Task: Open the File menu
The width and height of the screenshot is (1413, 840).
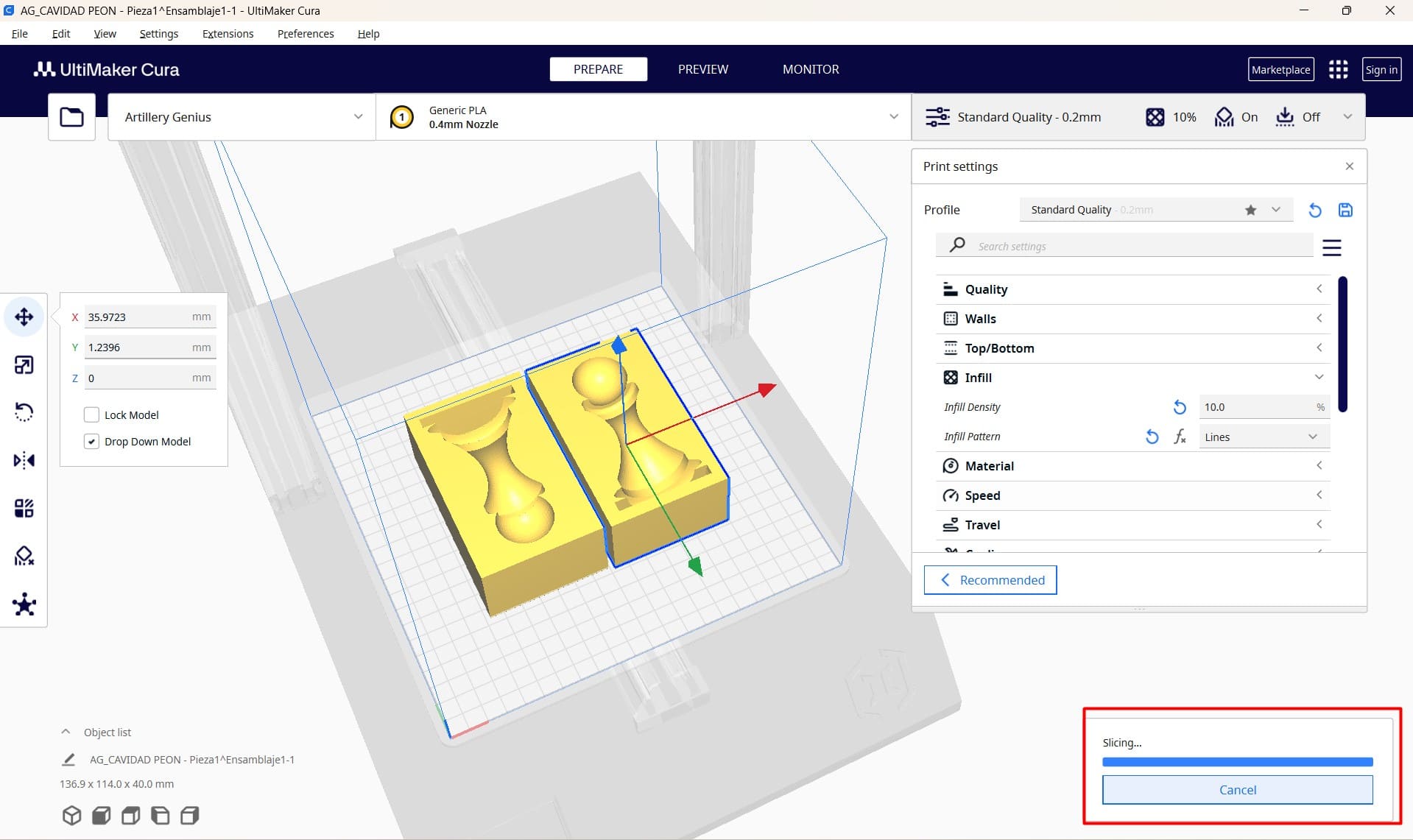Action: point(20,34)
